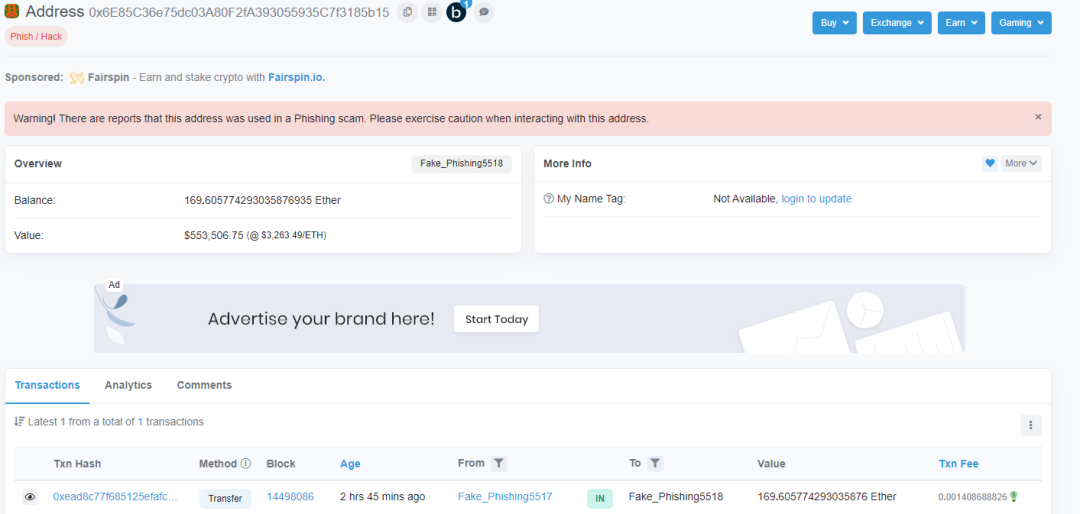The width and height of the screenshot is (1080, 514).
Task: Expand the Buy dropdown
Action: [835, 23]
